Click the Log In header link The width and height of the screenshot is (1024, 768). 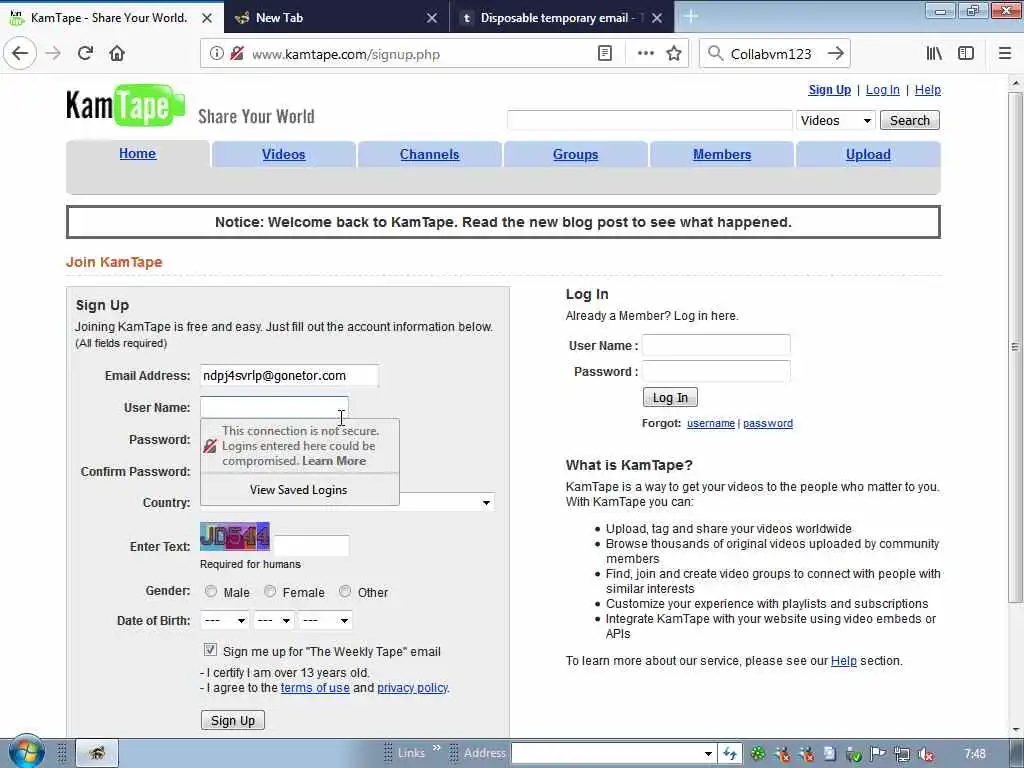pos(882,89)
